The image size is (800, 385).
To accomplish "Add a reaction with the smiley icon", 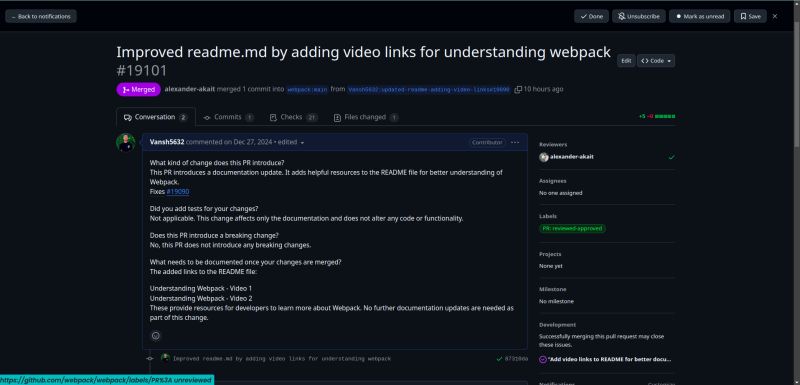I will click(156, 336).
